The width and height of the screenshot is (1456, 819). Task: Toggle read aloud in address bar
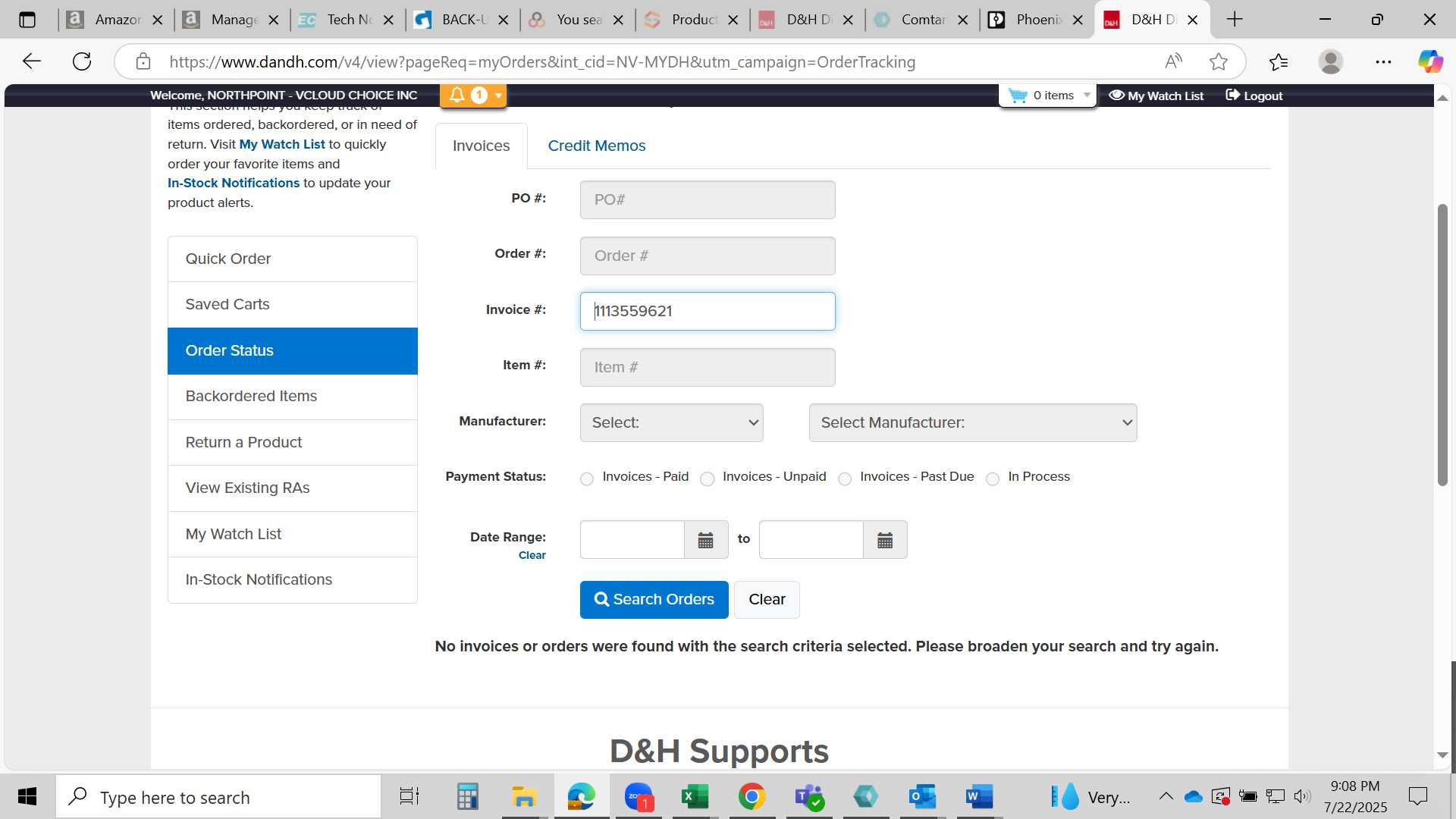click(x=1173, y=61)
